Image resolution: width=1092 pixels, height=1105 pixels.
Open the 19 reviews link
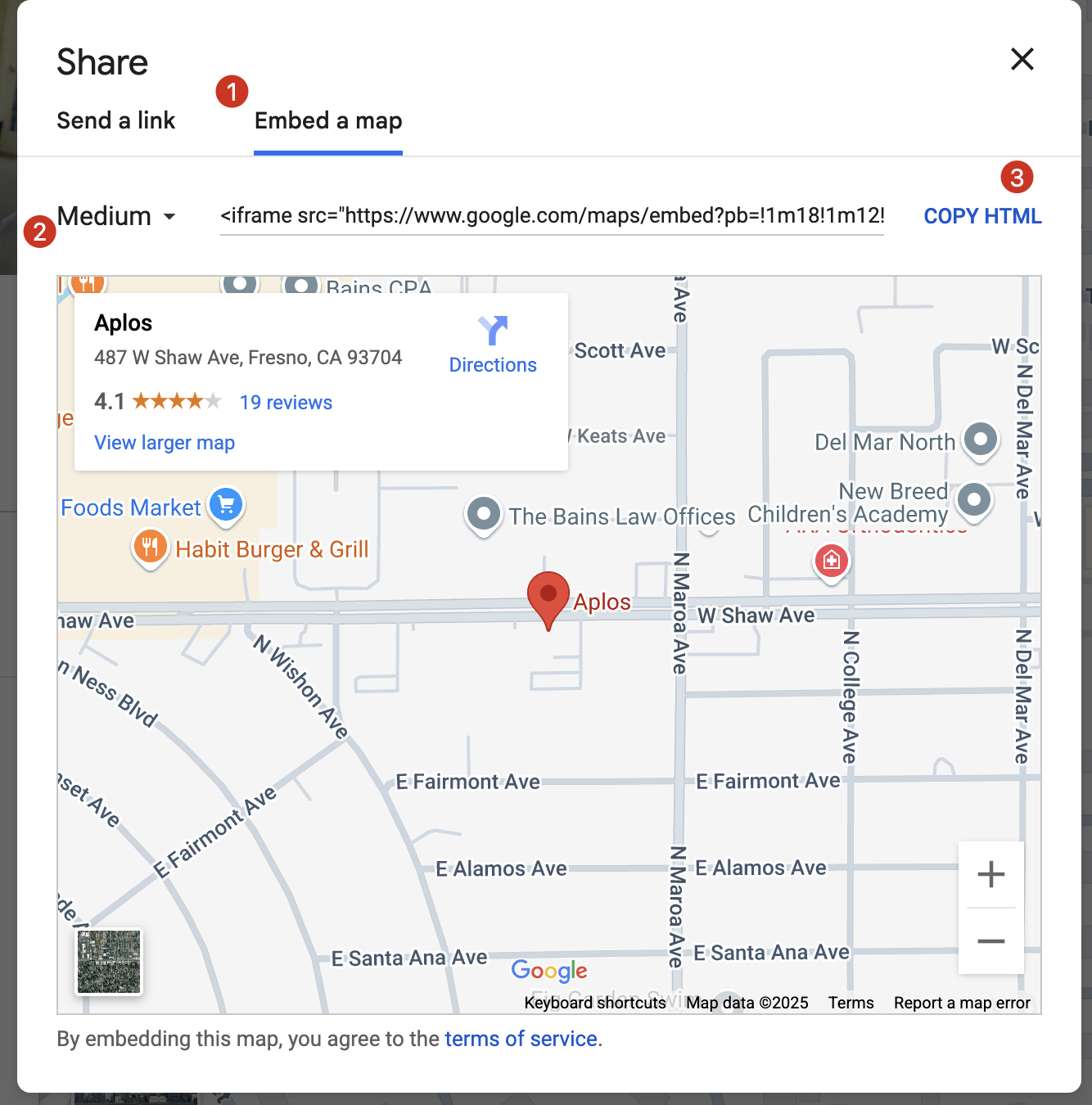coord(286,403)
